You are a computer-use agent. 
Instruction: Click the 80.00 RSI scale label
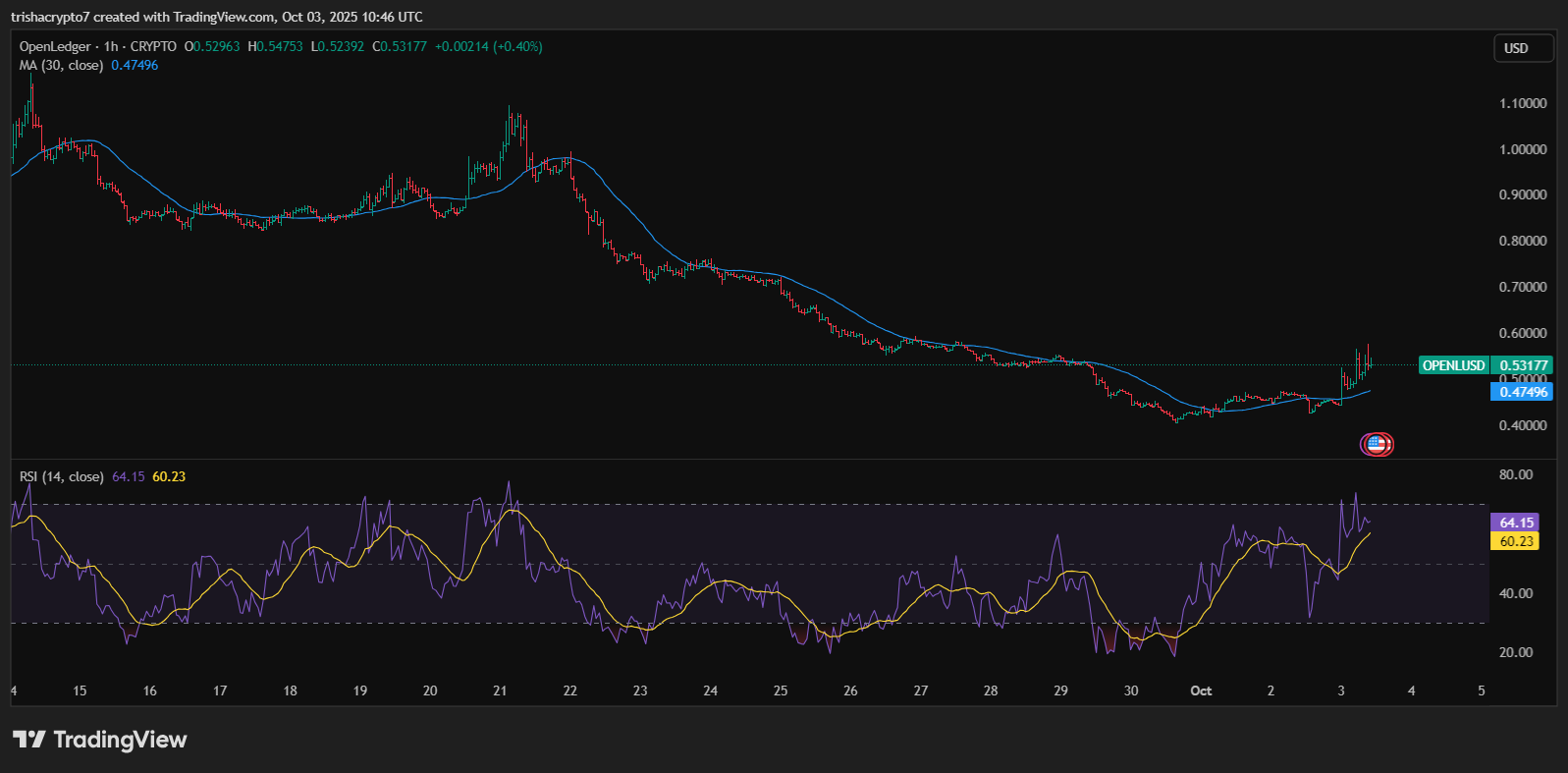1516,474
